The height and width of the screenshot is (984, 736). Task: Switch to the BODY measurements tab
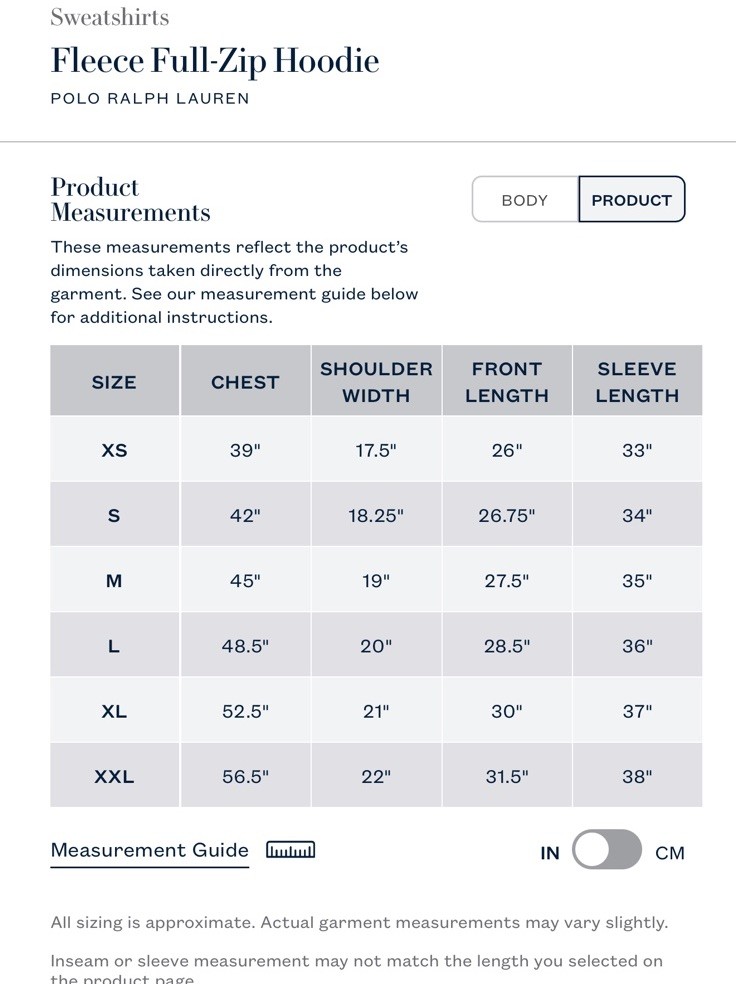pyautogui.click(x=525, y=200)
